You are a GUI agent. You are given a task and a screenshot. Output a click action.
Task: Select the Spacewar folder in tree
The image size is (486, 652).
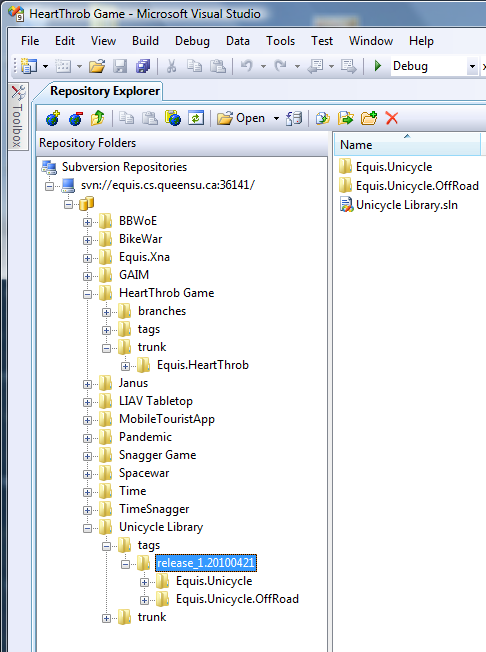coord(144,473)
